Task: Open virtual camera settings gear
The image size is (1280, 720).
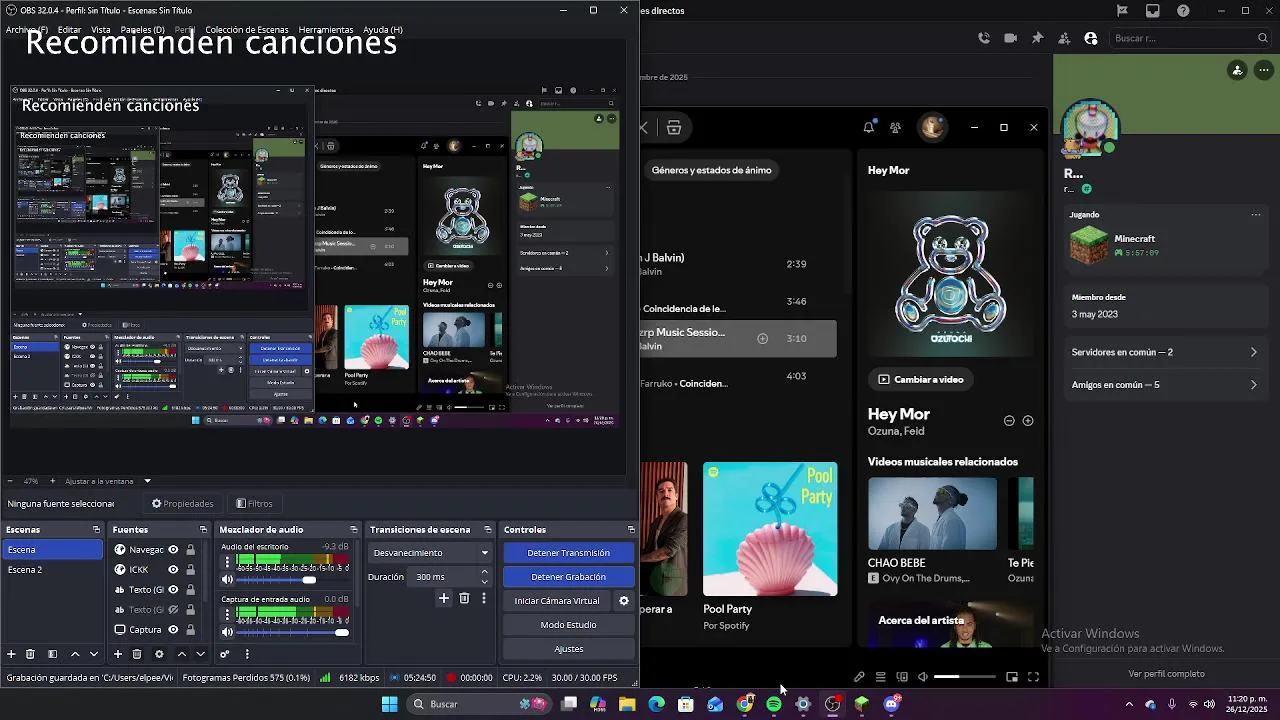Action: 624,601
